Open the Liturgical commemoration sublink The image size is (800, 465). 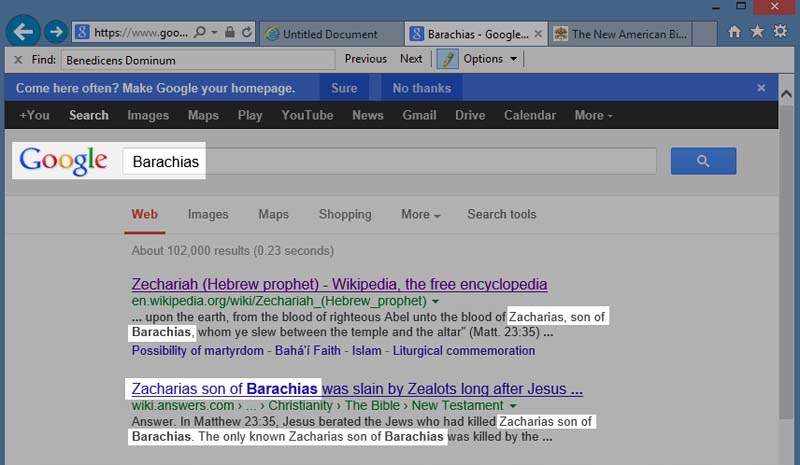pyautogui.click(x=464, y=351)
